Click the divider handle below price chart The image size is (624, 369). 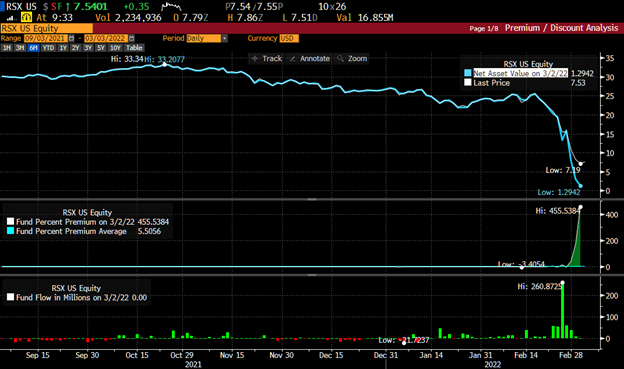click(x=312, y=199)
